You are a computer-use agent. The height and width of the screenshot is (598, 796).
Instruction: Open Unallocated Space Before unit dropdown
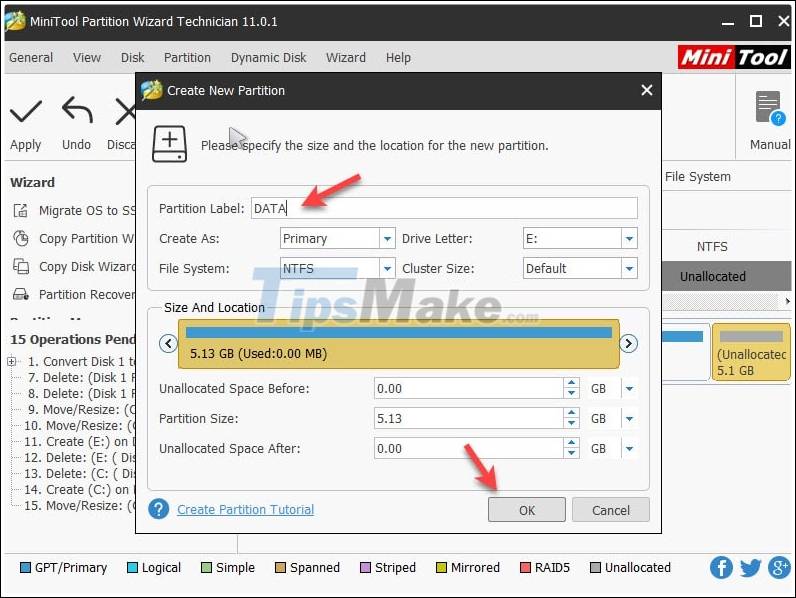(629, 389)
